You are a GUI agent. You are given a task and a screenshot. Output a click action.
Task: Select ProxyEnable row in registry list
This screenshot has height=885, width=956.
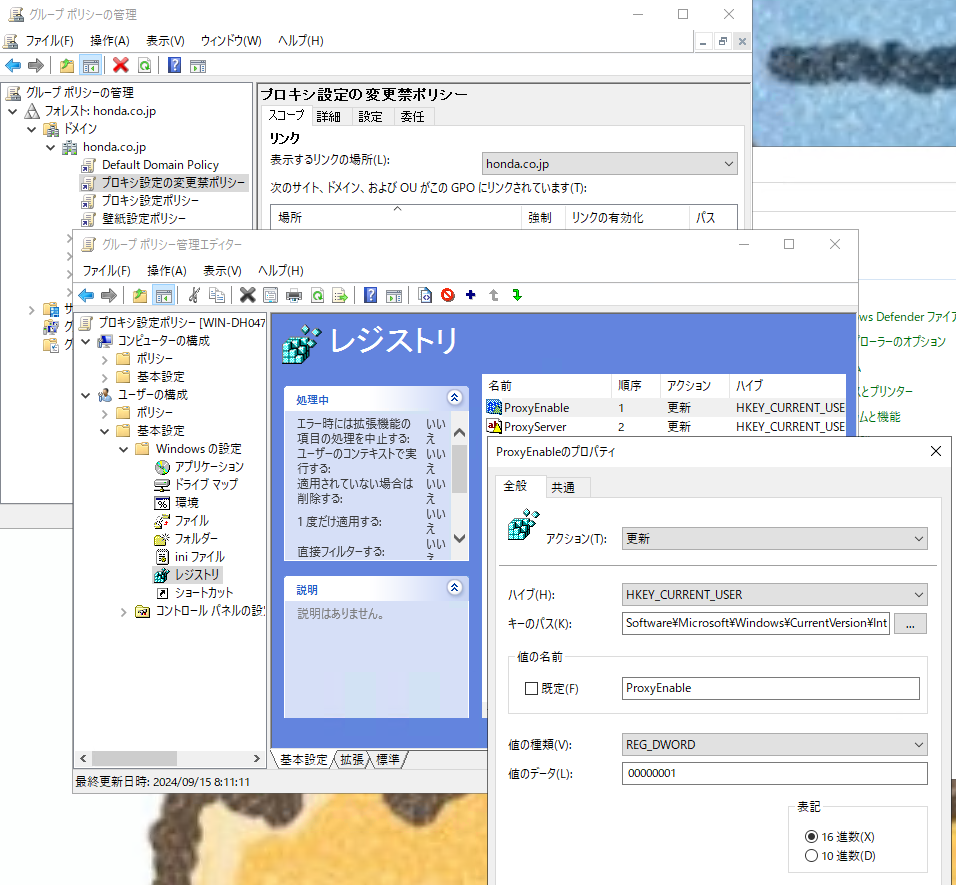click(x=665, y=407)
